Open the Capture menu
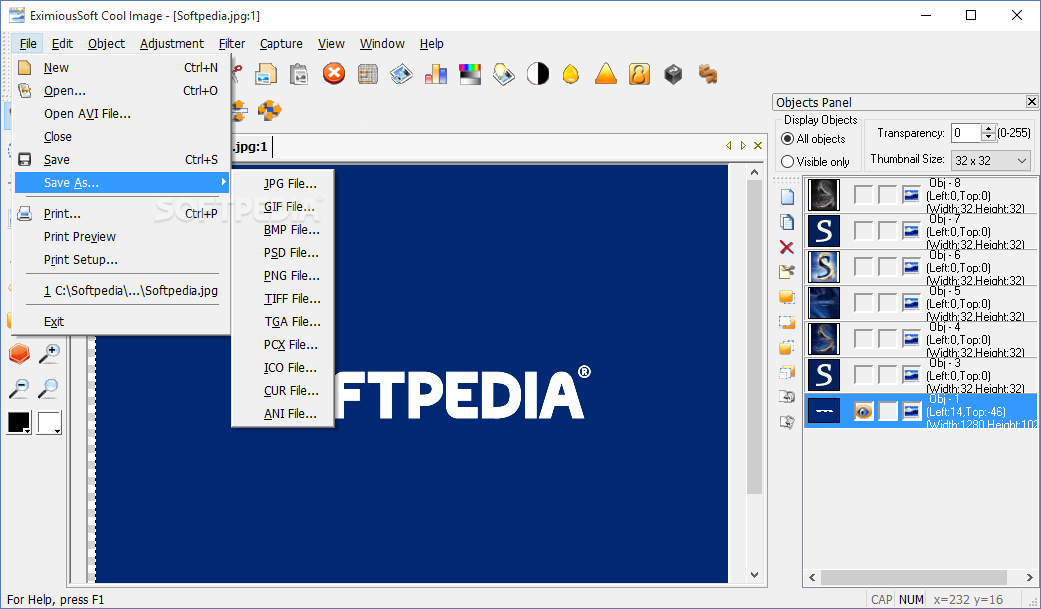 281,44
